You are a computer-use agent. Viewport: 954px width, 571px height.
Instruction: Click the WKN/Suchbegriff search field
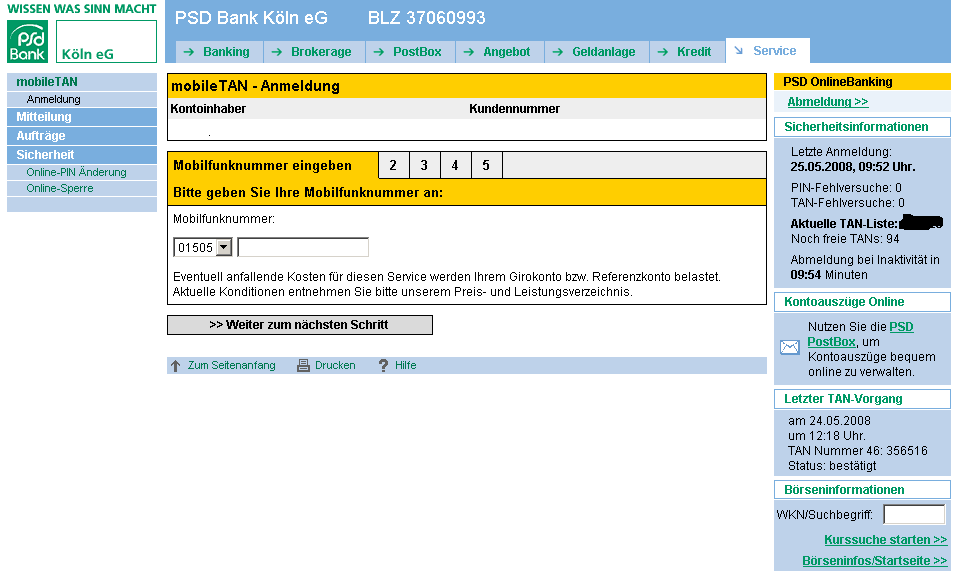[914, 514]
